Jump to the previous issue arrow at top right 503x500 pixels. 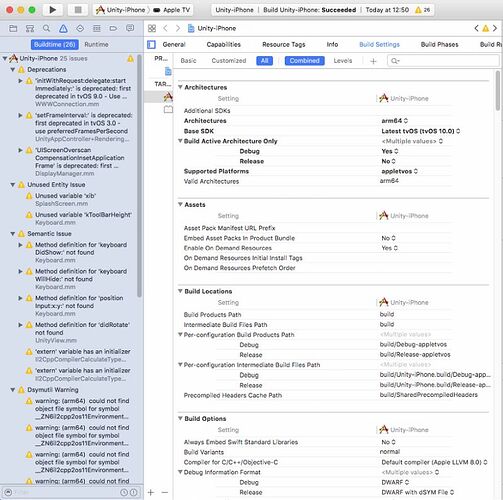(476, 28)
